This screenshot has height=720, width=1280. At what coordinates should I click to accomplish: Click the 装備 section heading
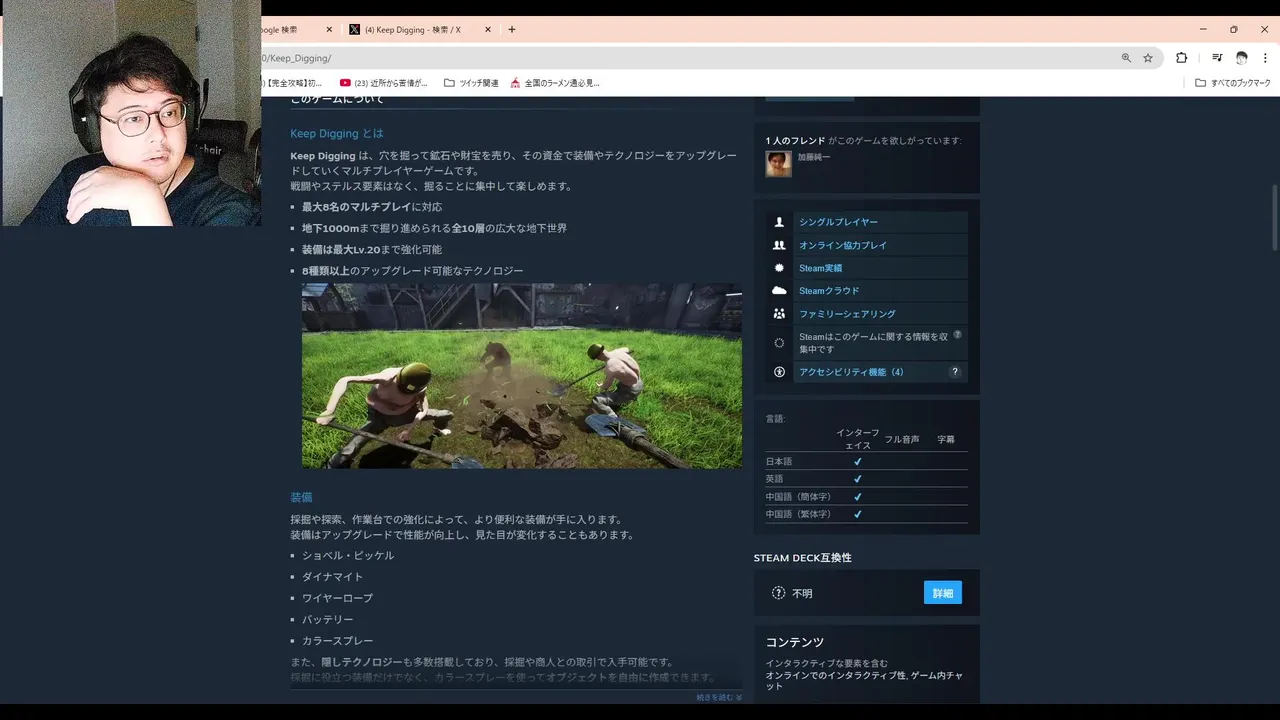point(301,497)
